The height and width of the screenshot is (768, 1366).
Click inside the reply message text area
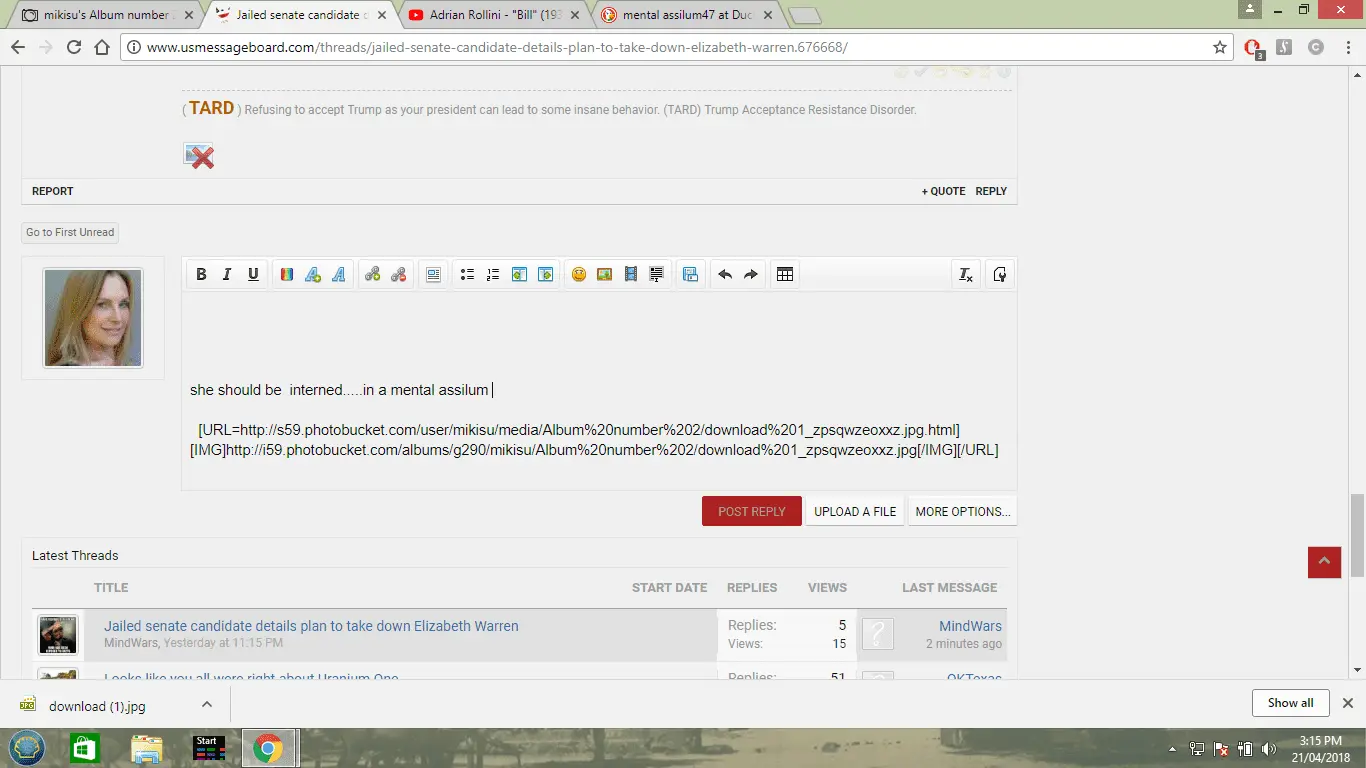click(x=599, y=390)
